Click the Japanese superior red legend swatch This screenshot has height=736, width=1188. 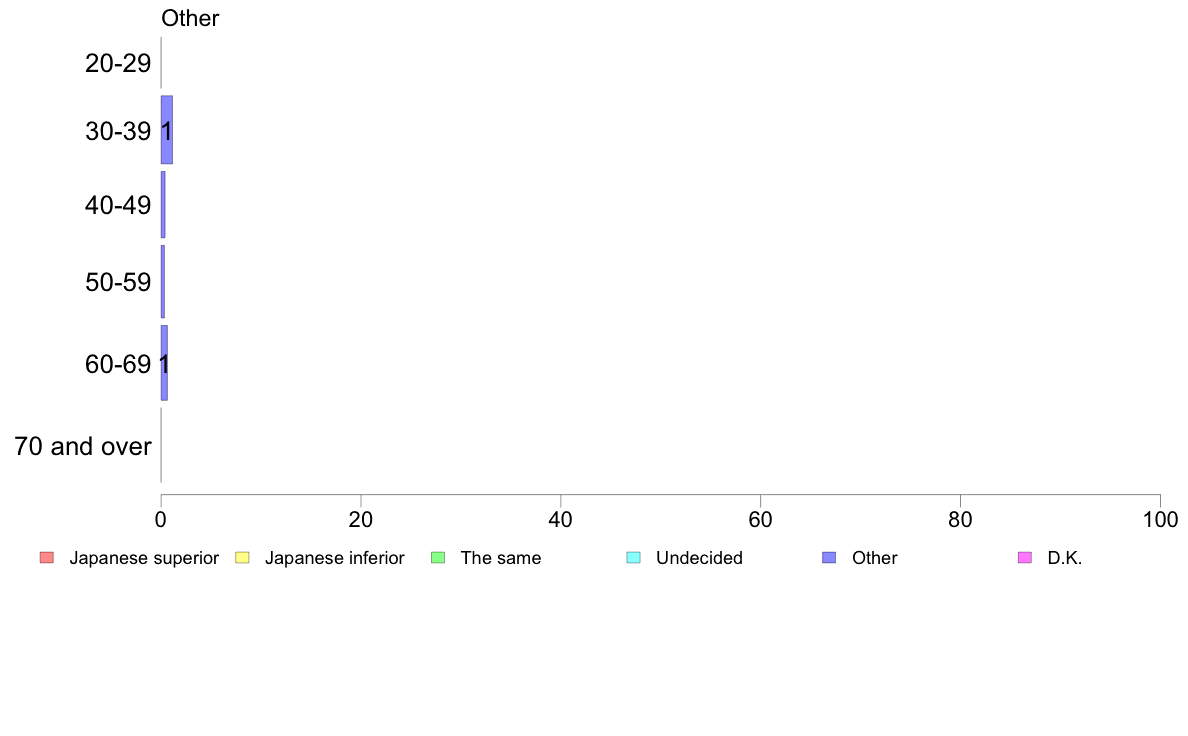(x=47, y=558)
